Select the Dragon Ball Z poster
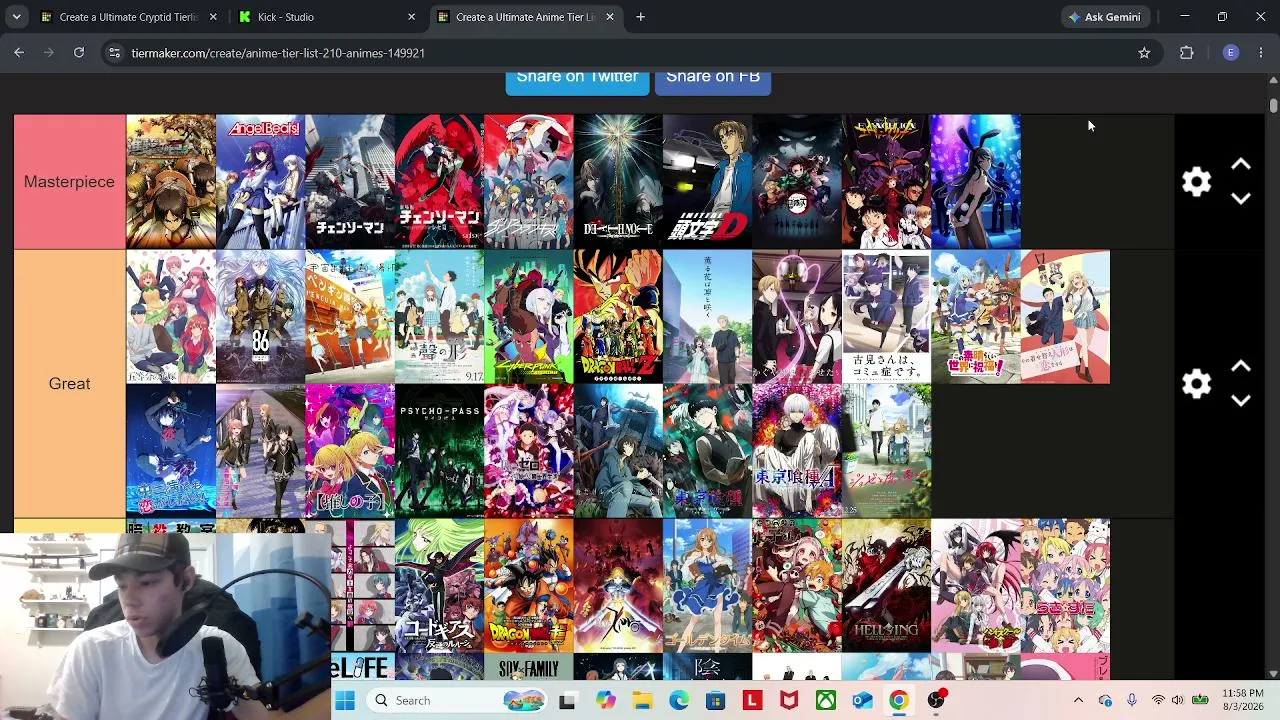Viewport: 1280px width, 720px height. (x=618, y=317)
